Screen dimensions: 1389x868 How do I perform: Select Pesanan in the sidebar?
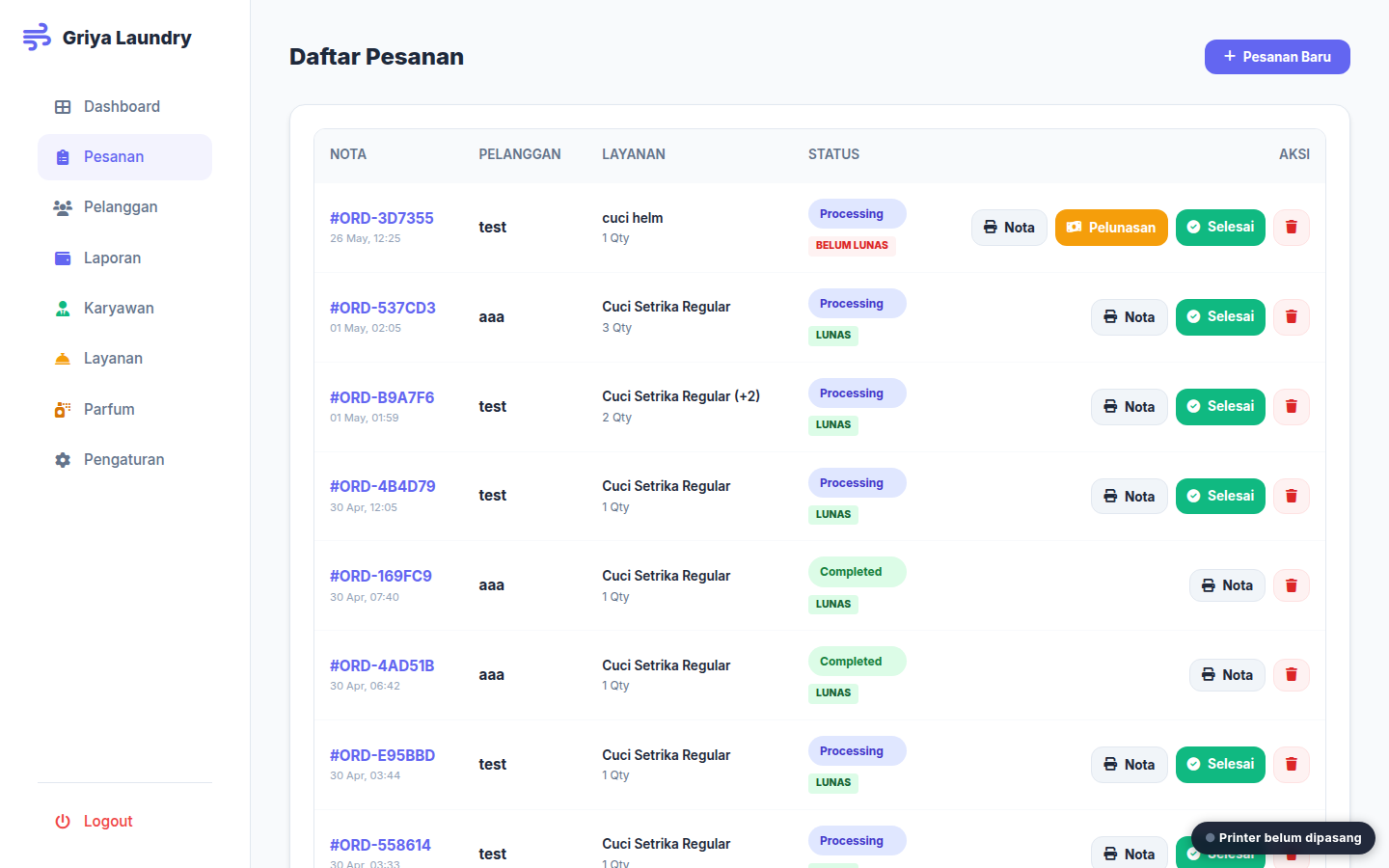[x=124, y=157]
